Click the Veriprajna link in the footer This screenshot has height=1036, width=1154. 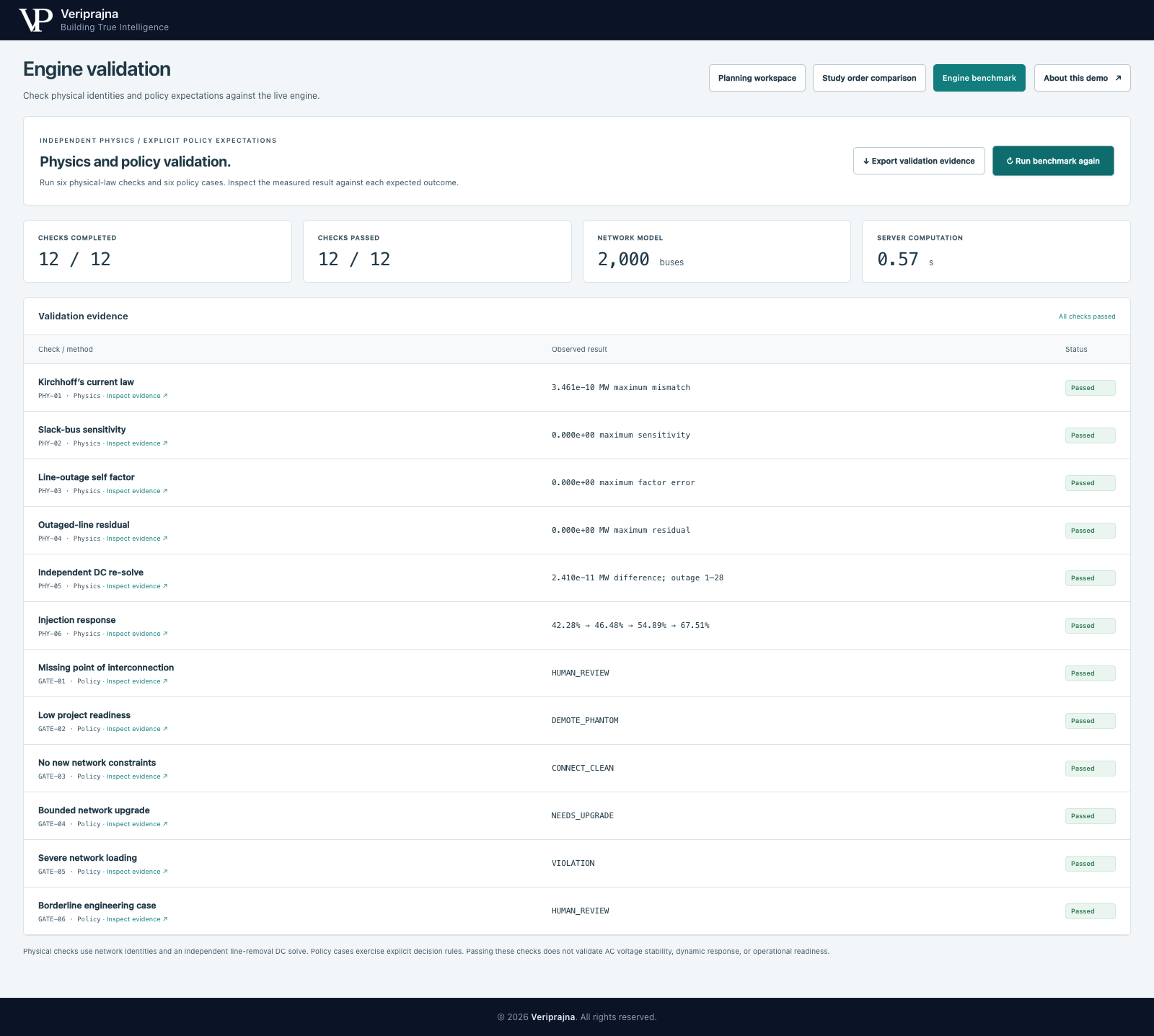coord(553,1017)
